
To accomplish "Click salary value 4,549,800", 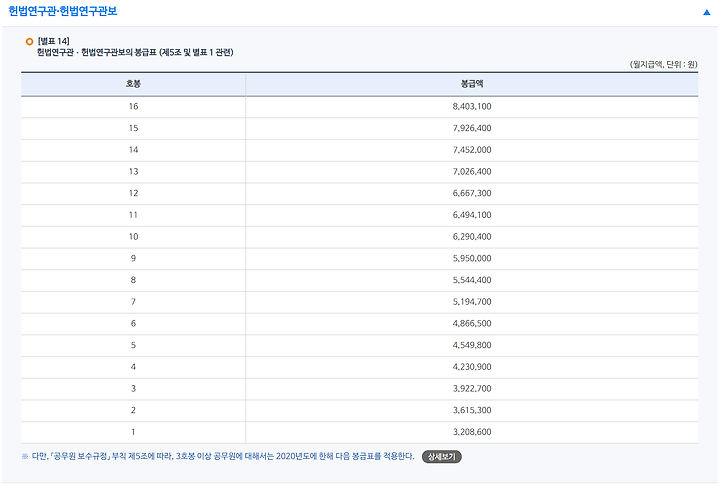I will click(472, 345).
